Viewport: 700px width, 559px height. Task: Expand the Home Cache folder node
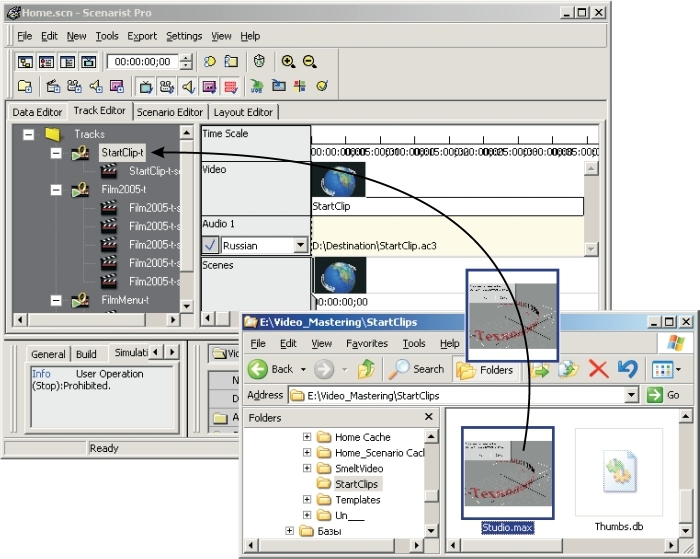308,437
